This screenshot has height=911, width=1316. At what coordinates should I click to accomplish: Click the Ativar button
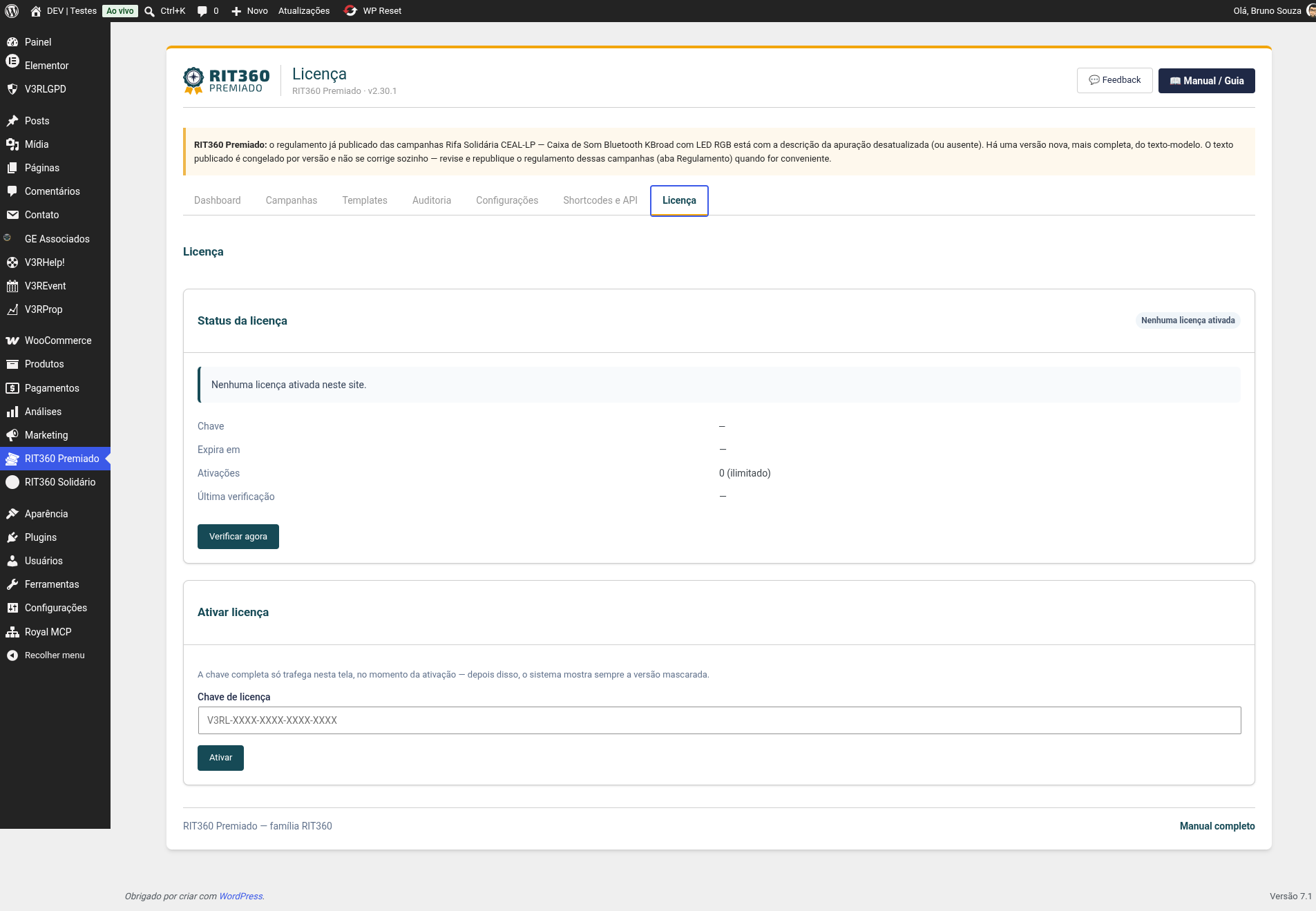[220, 758]
